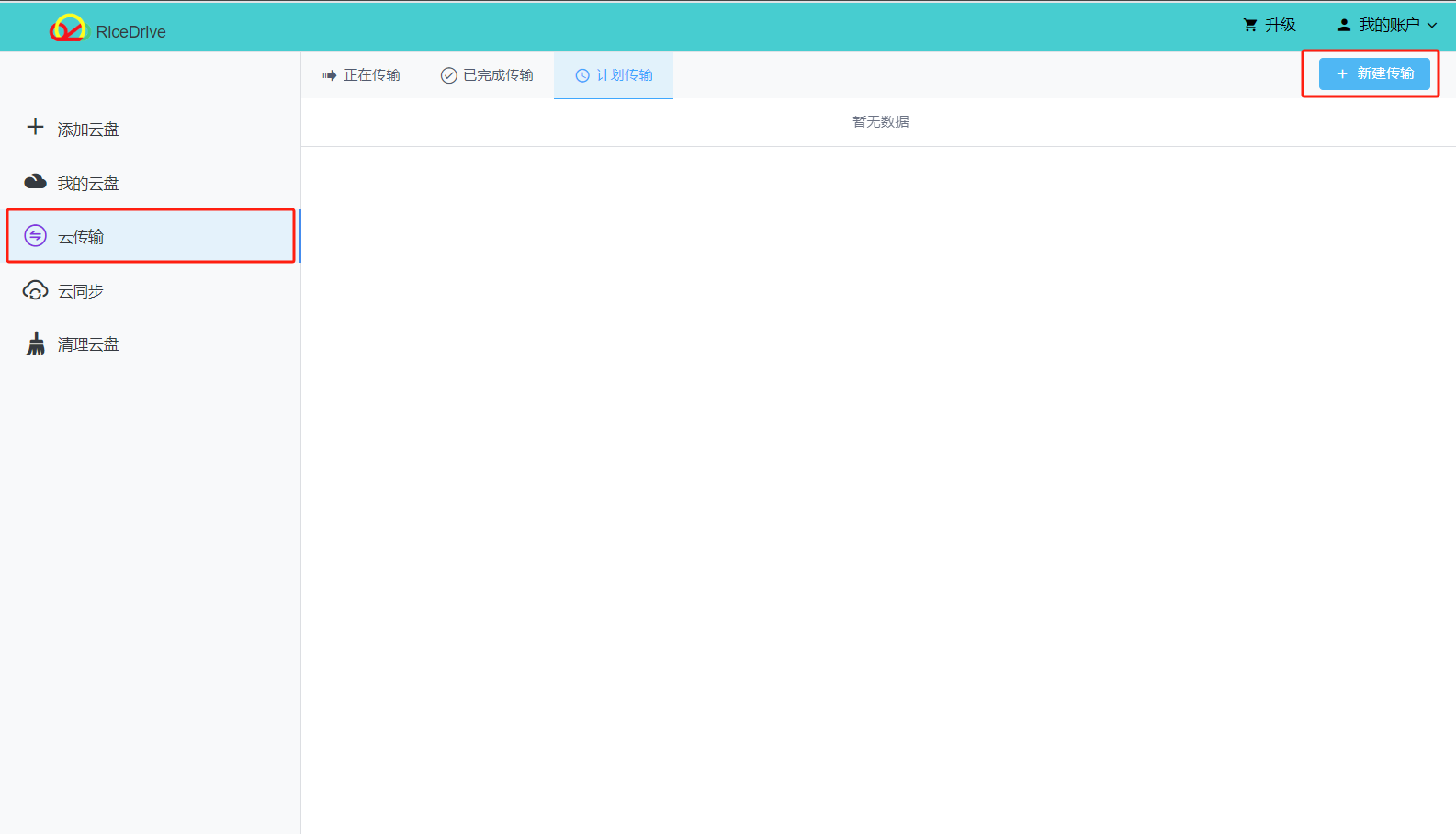Click the checkmark icon on 已完成传输 tab

coord(448,75)
